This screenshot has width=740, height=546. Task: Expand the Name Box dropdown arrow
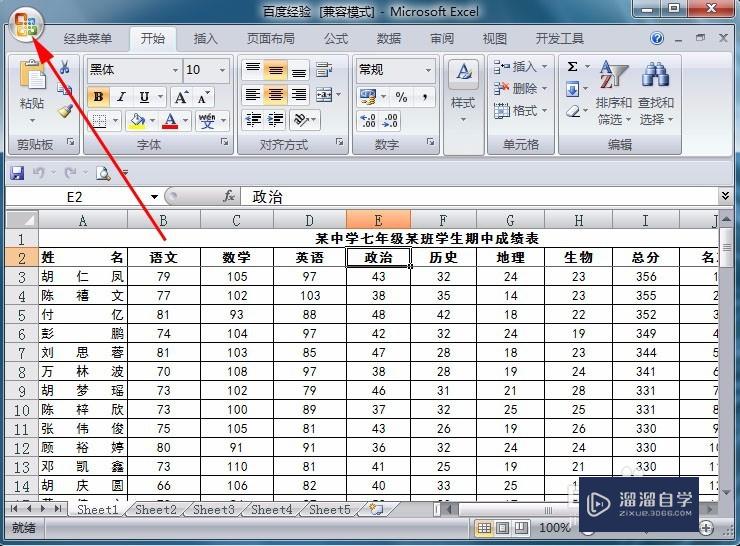154,196
